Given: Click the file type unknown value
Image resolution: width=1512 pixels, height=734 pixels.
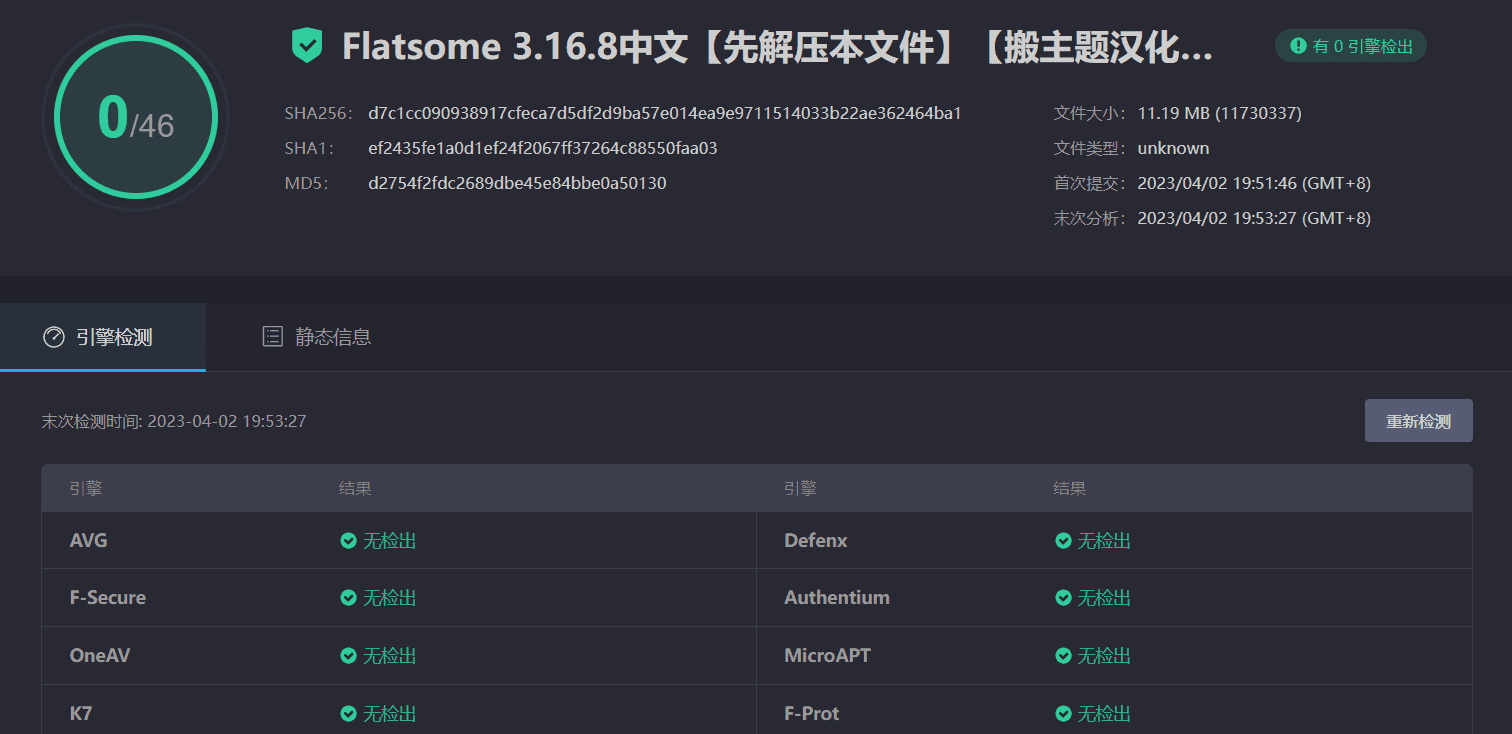Looking at the screenshot, I should (1173, 148).
